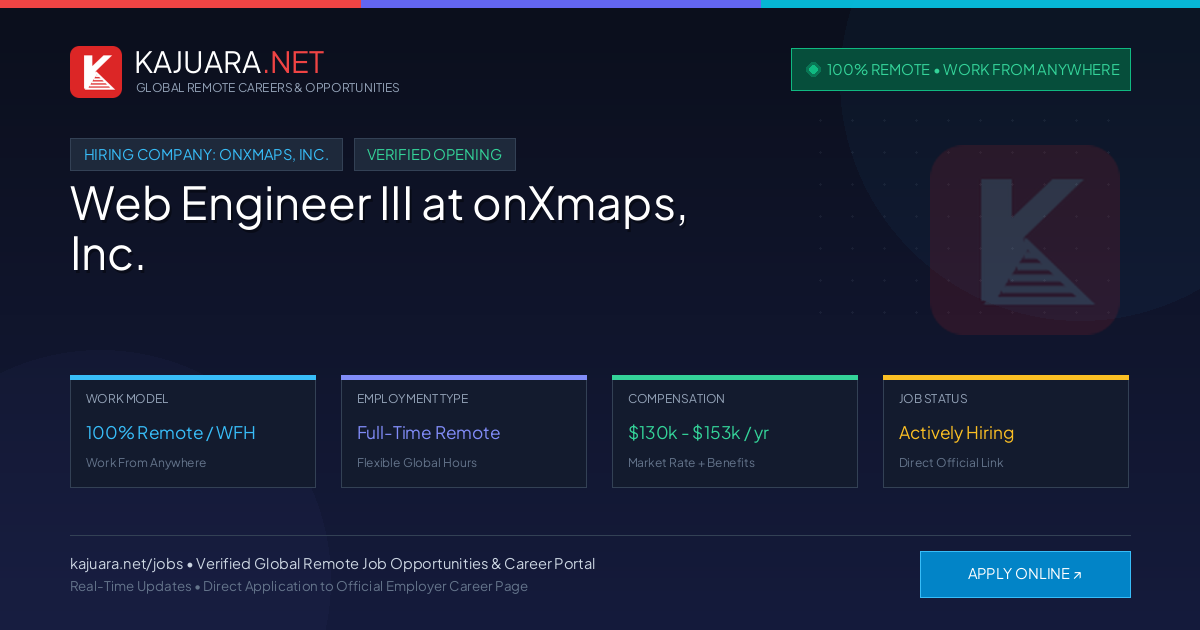Click the Actively Hiring status text

(x=956, y=433)
